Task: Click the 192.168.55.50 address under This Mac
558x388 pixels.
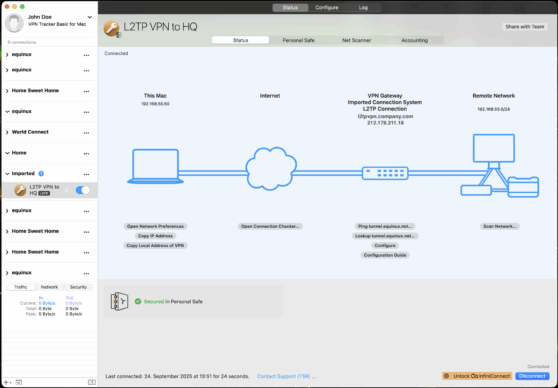Action: 155,104
